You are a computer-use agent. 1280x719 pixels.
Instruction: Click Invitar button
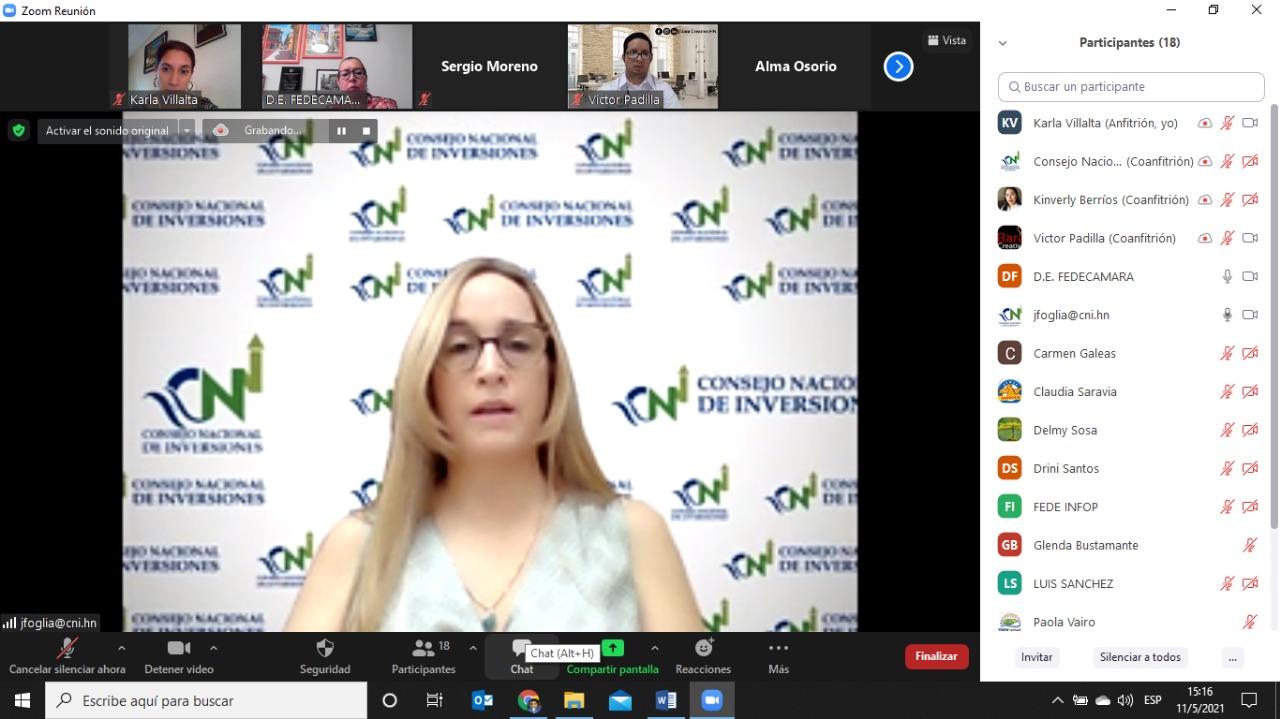click(x=1037, y=657)
